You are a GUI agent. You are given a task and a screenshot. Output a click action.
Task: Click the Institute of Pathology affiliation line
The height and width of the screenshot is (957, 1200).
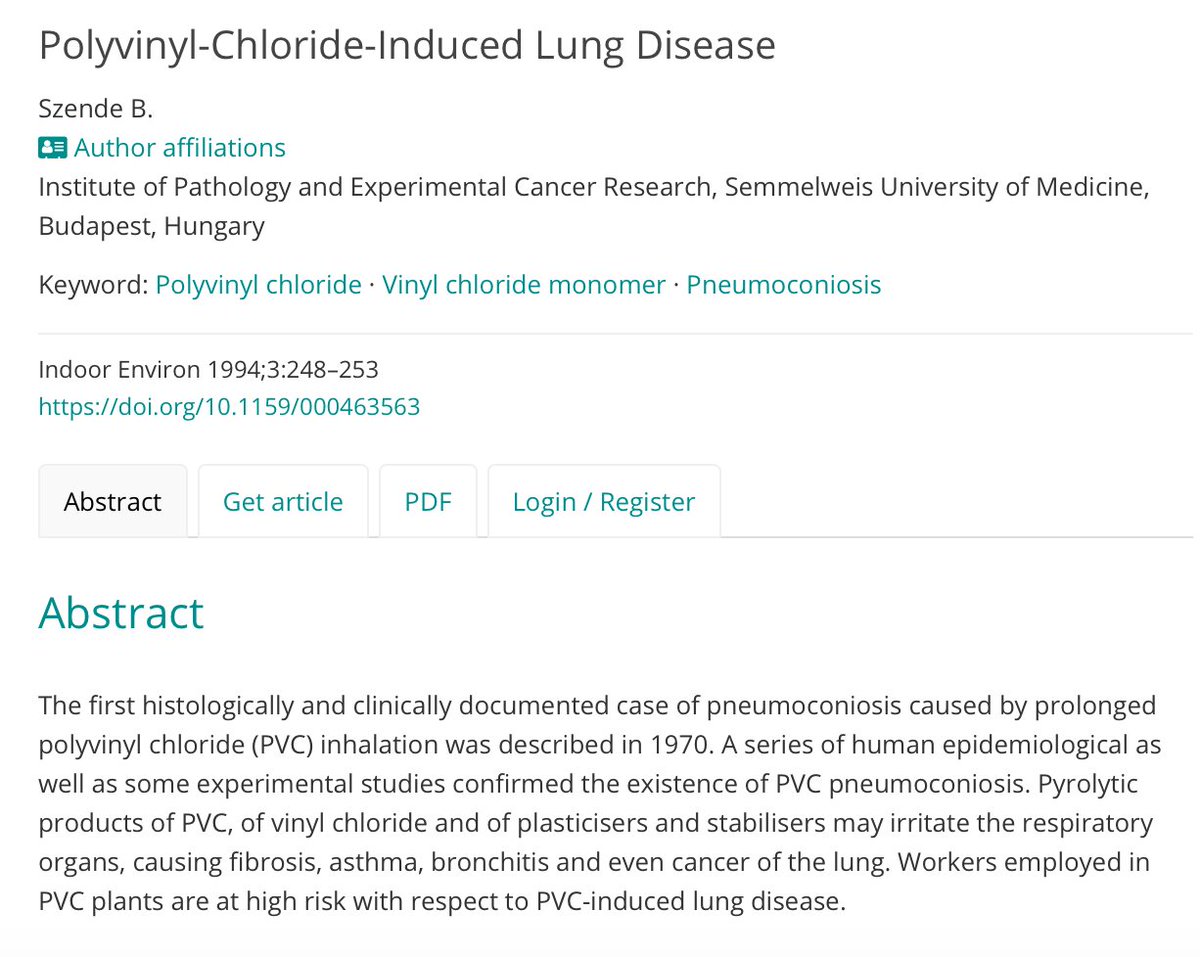coord(592,187)
